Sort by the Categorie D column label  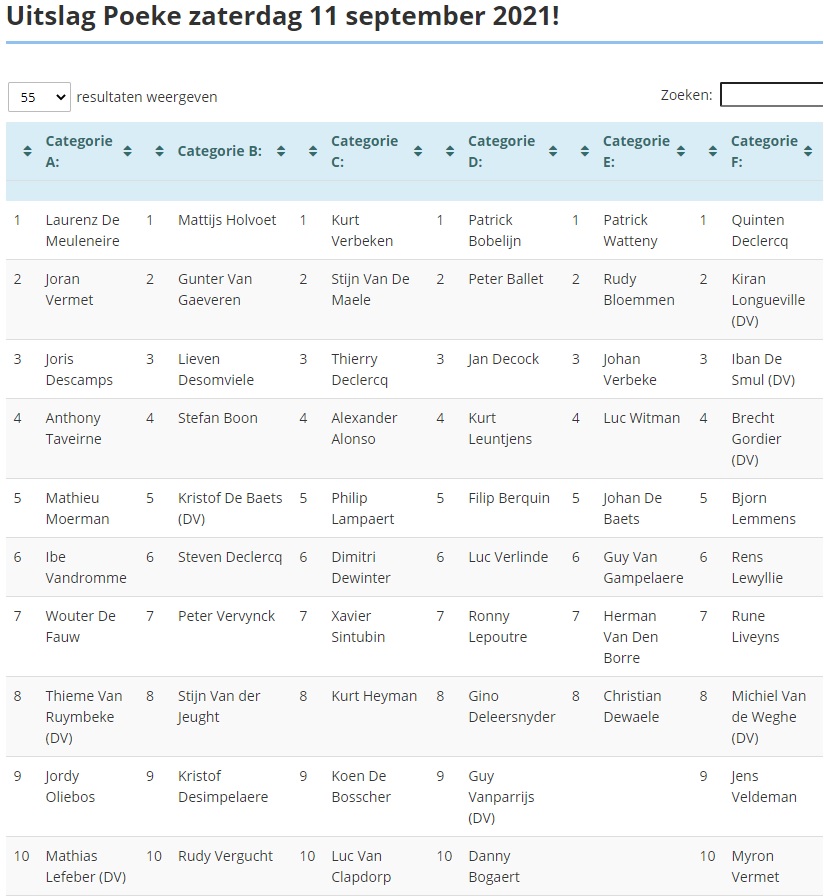(502, 151)
